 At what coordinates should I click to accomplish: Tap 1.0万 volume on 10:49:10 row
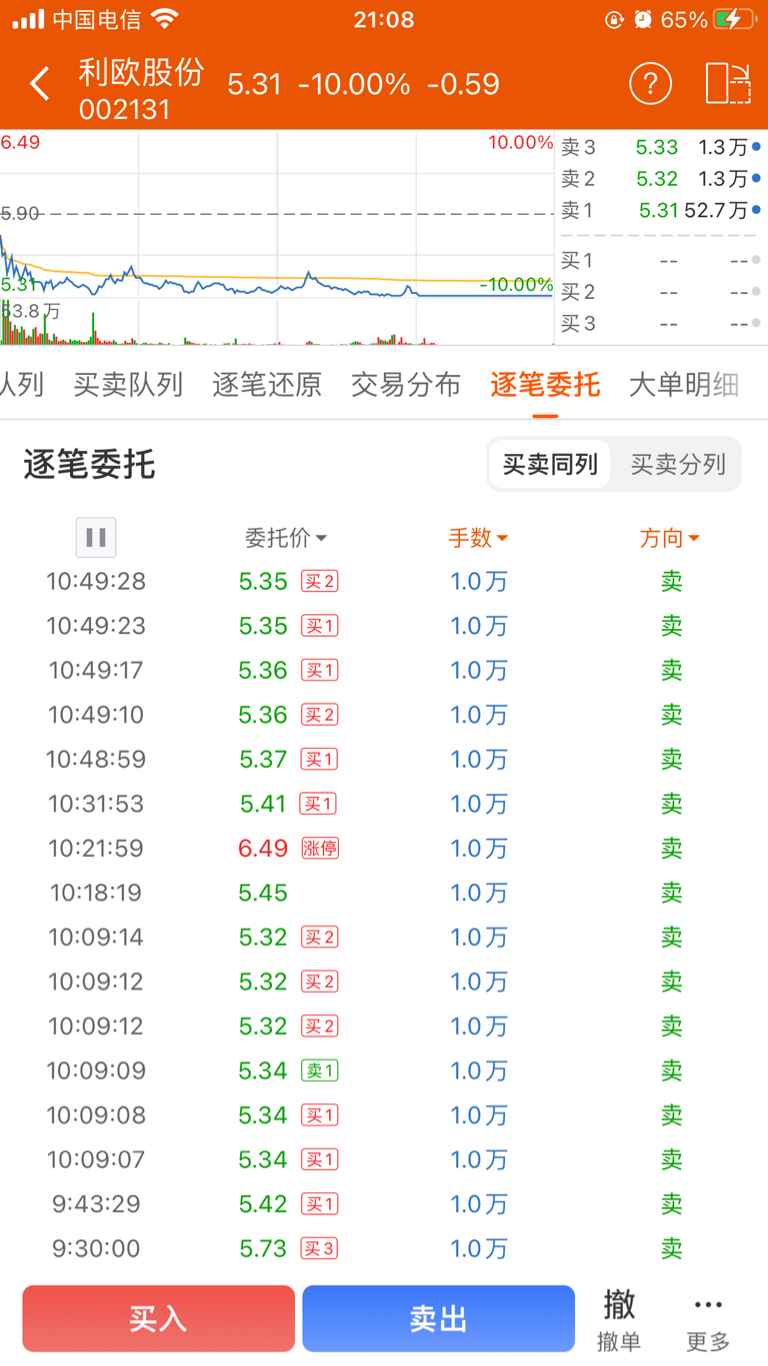[479, 715]
